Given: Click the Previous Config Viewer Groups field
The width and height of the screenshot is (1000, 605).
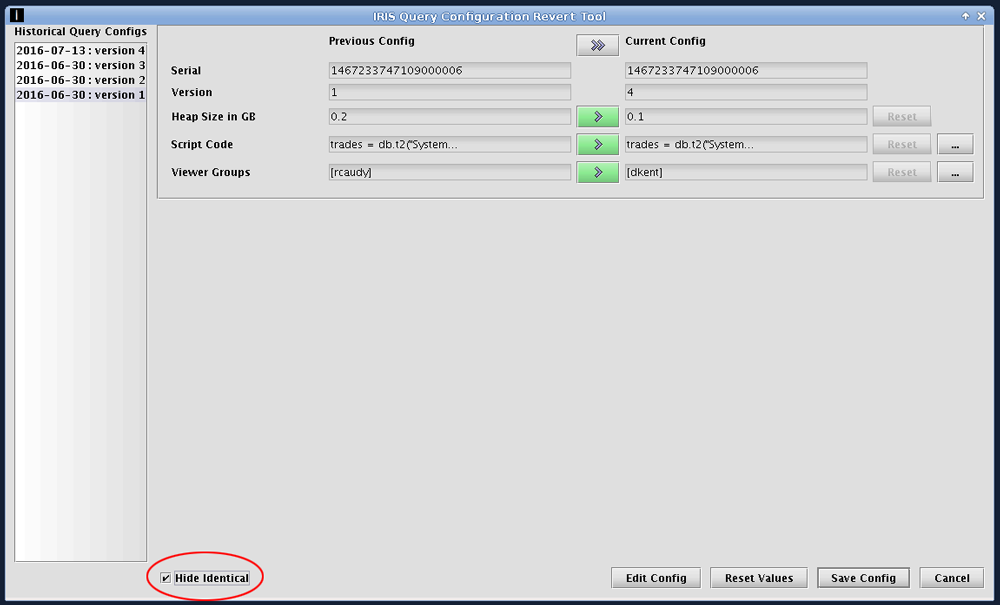Looking at the screenshot, I should coord(450,172).
